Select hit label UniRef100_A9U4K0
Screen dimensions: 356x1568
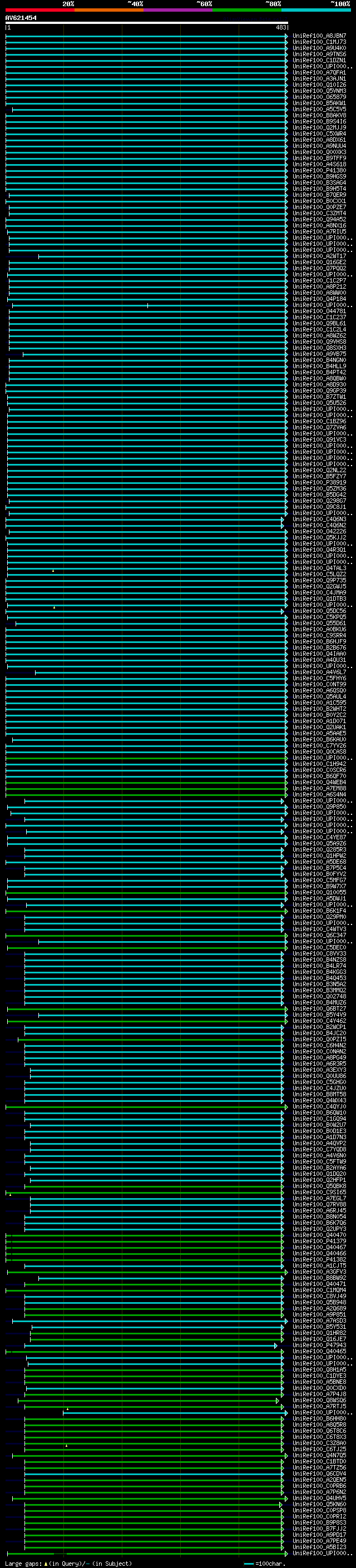pos(319,48)
